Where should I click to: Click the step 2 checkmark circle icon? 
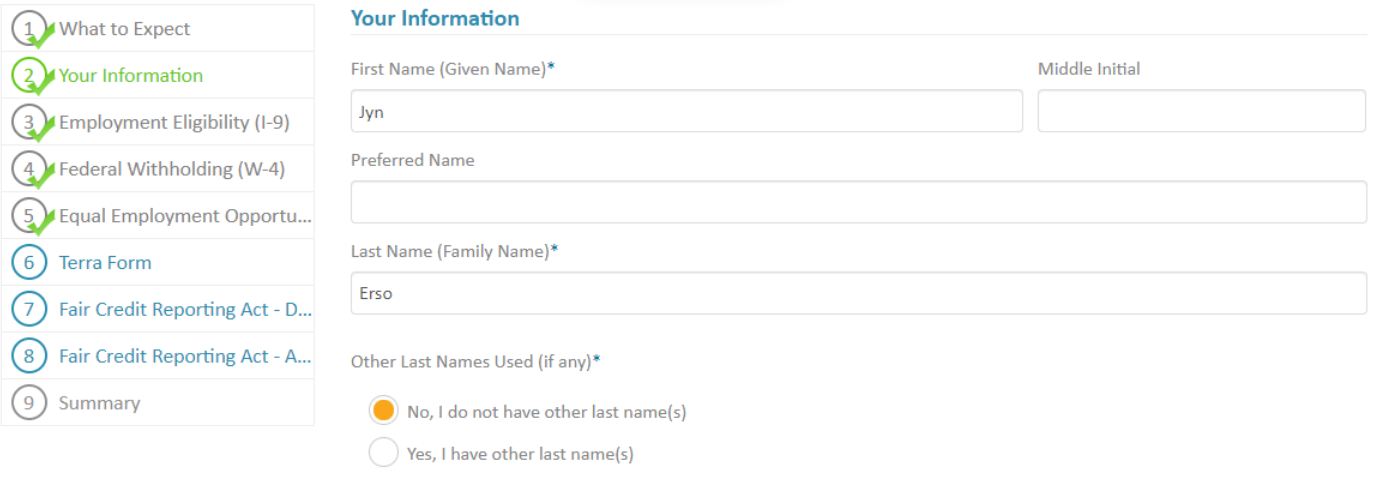click(29, 76)
